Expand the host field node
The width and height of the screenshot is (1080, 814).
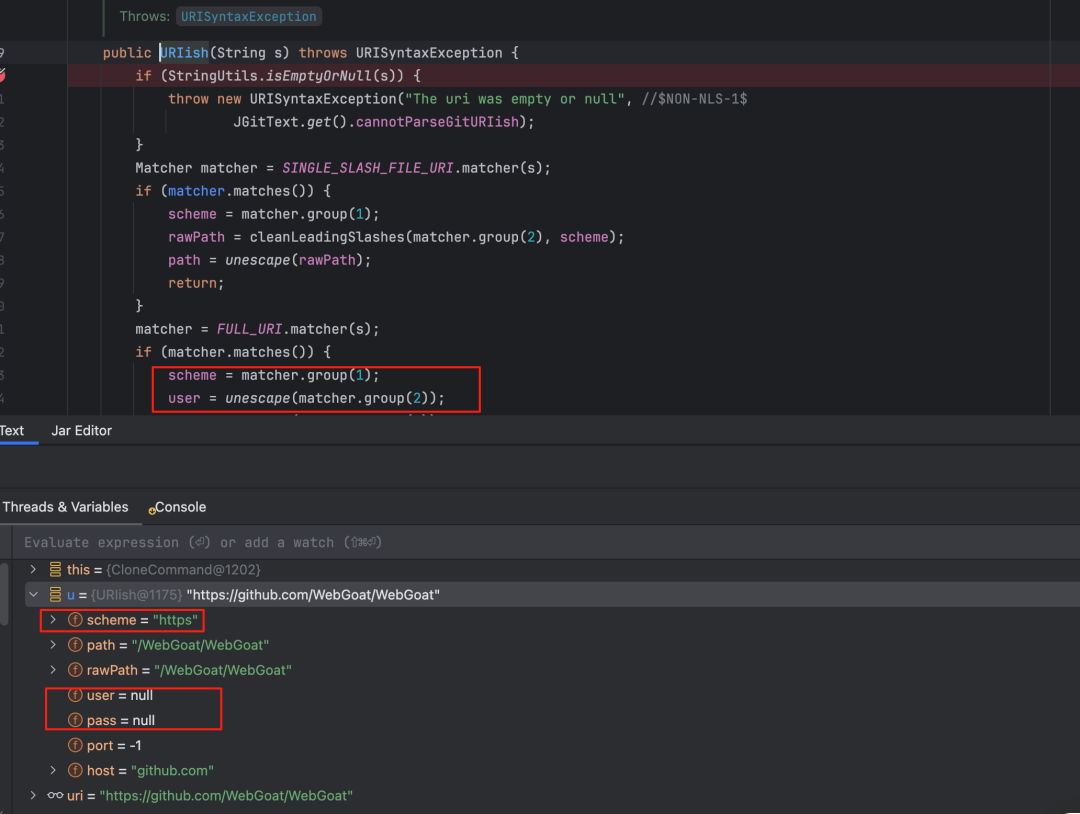[x=53, y=771]
